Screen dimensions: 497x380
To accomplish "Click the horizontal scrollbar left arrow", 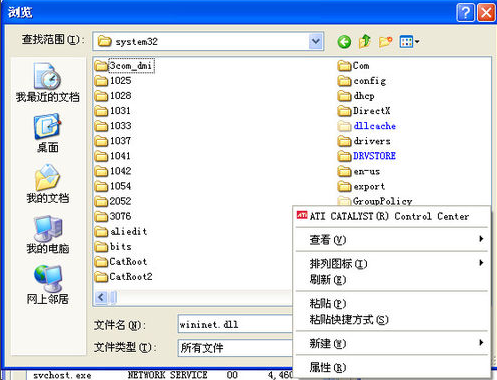I will [x=101, y=297].
